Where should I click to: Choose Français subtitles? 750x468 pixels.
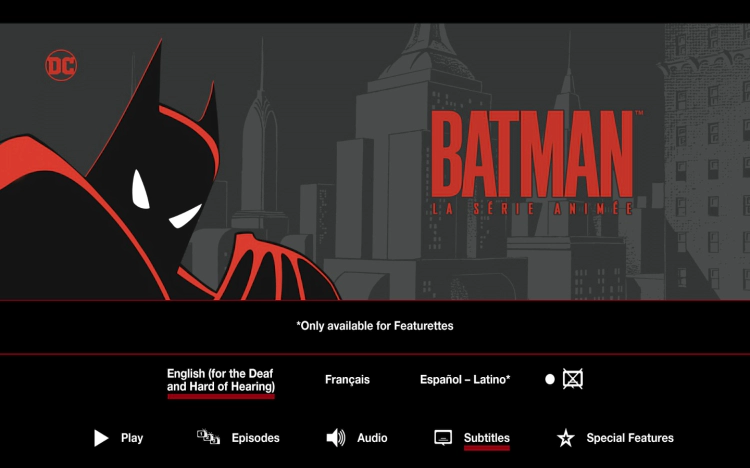click(347, 379)
